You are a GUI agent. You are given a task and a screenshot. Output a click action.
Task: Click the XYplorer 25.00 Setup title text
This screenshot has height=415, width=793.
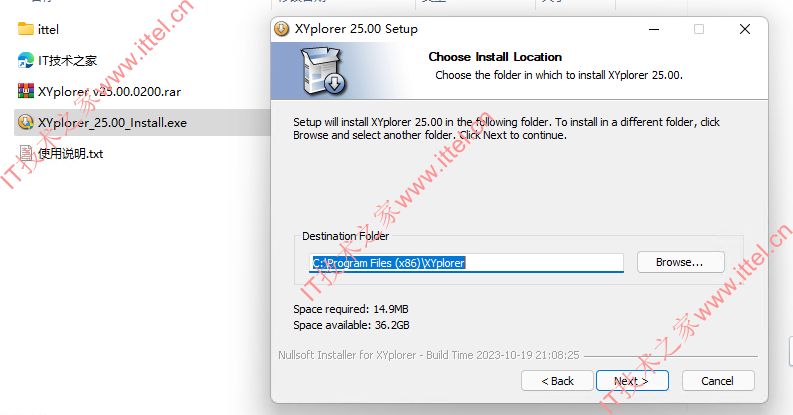[x=356, y=29]
